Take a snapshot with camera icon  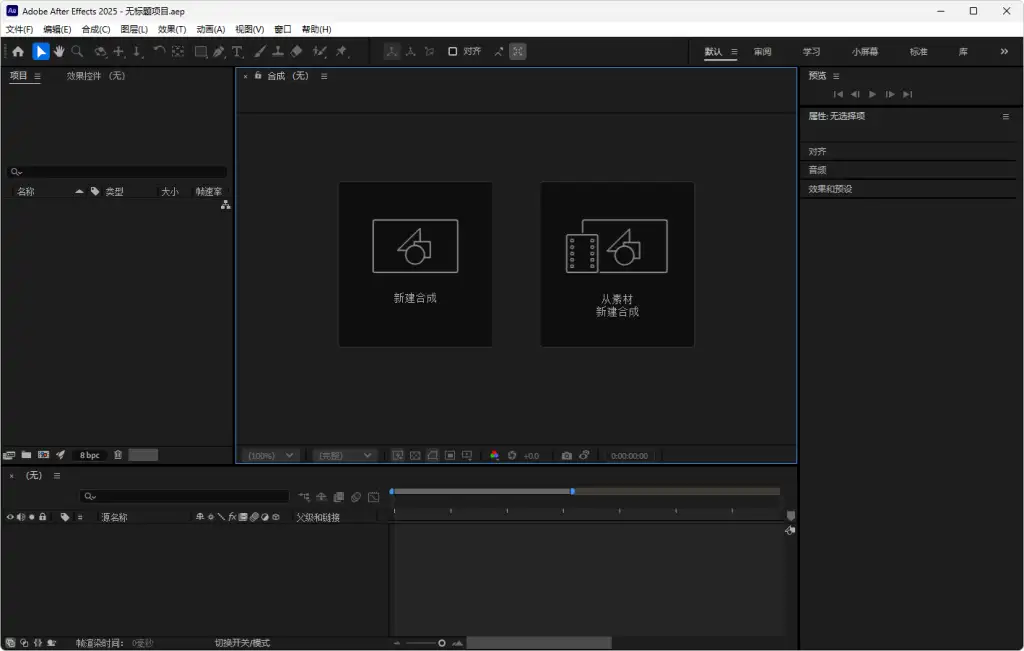tap(566, 456)
